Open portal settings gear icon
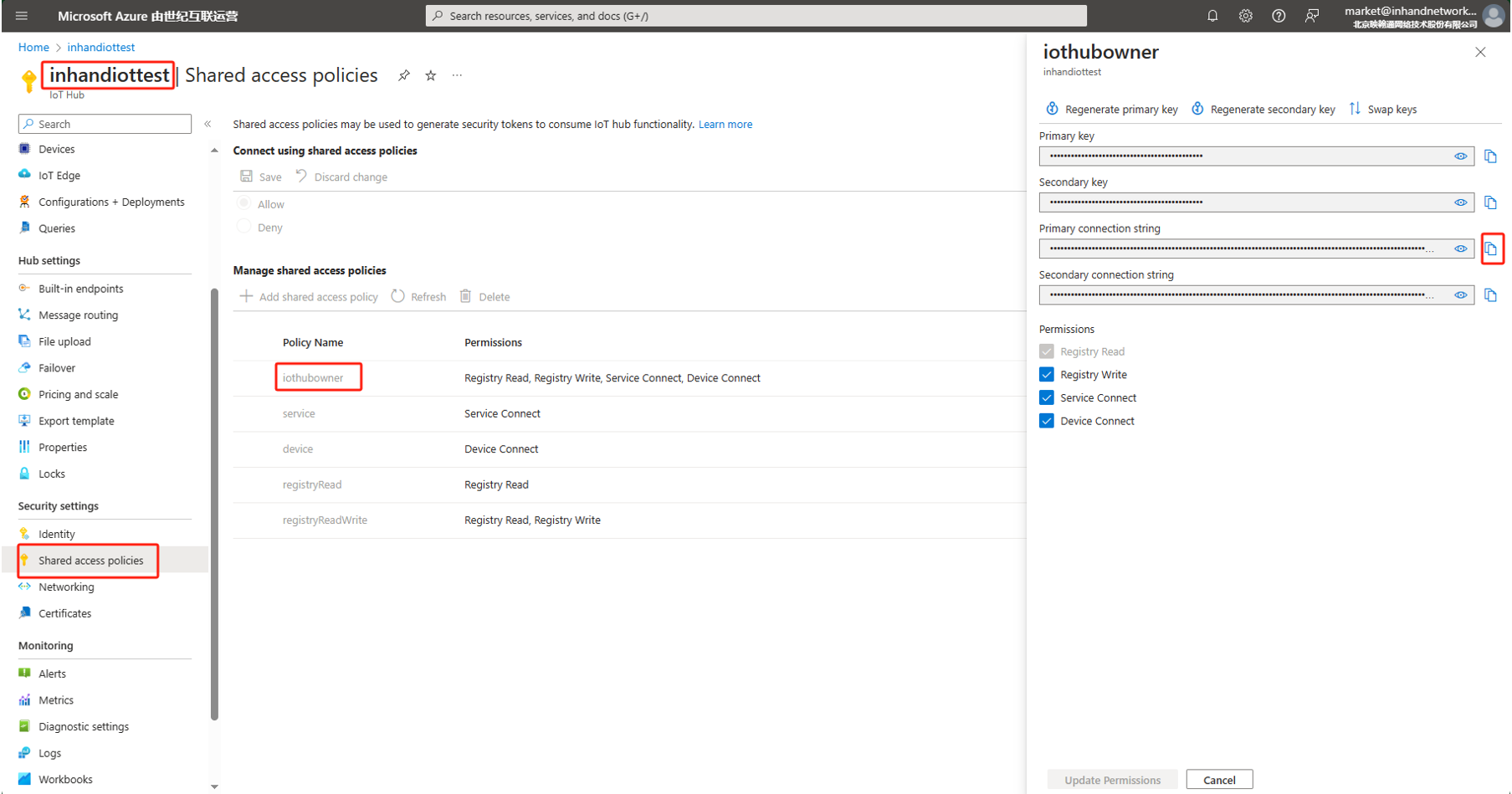 (1245, 16)
